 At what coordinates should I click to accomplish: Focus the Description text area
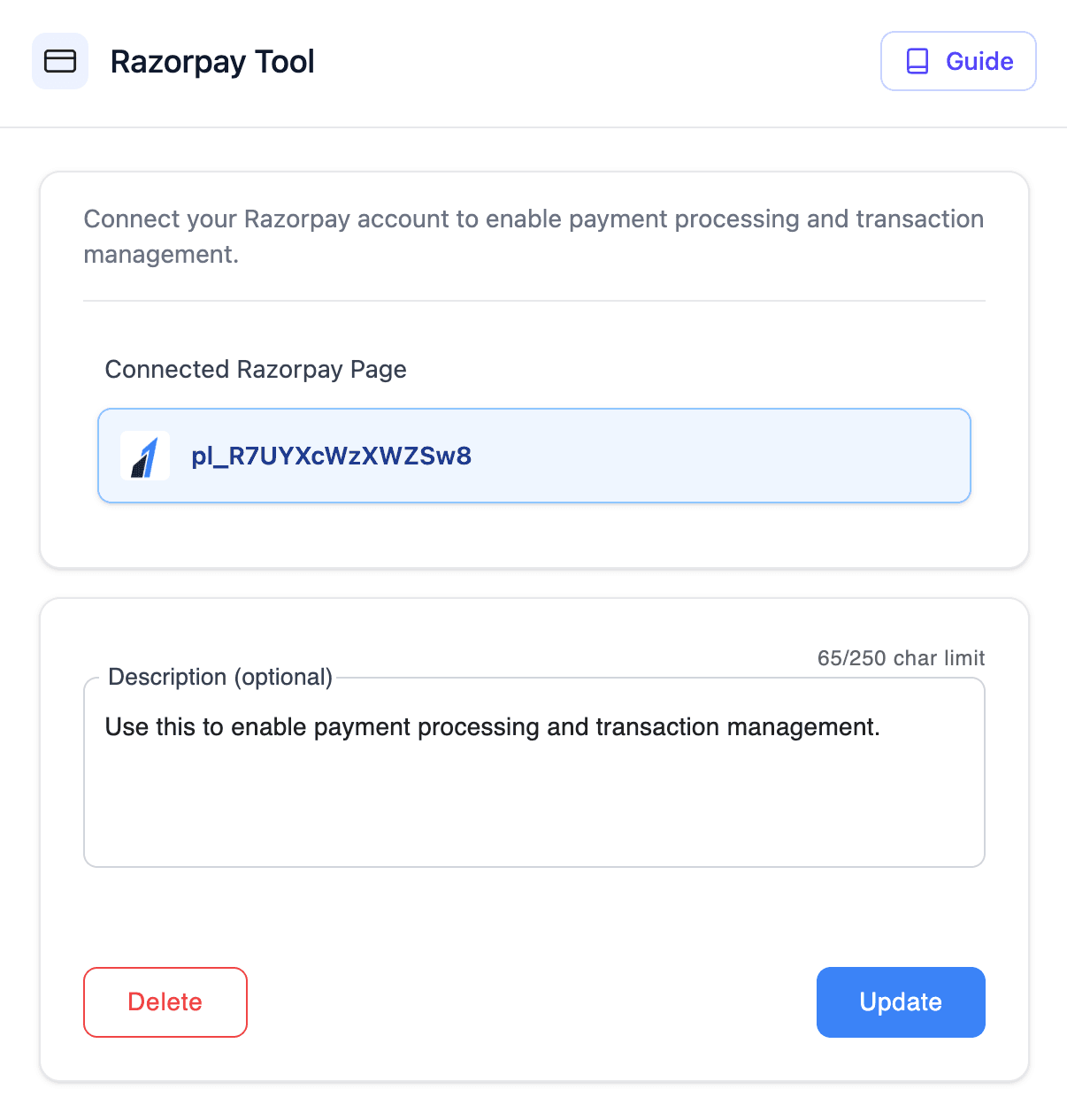[x=533, y=796]
